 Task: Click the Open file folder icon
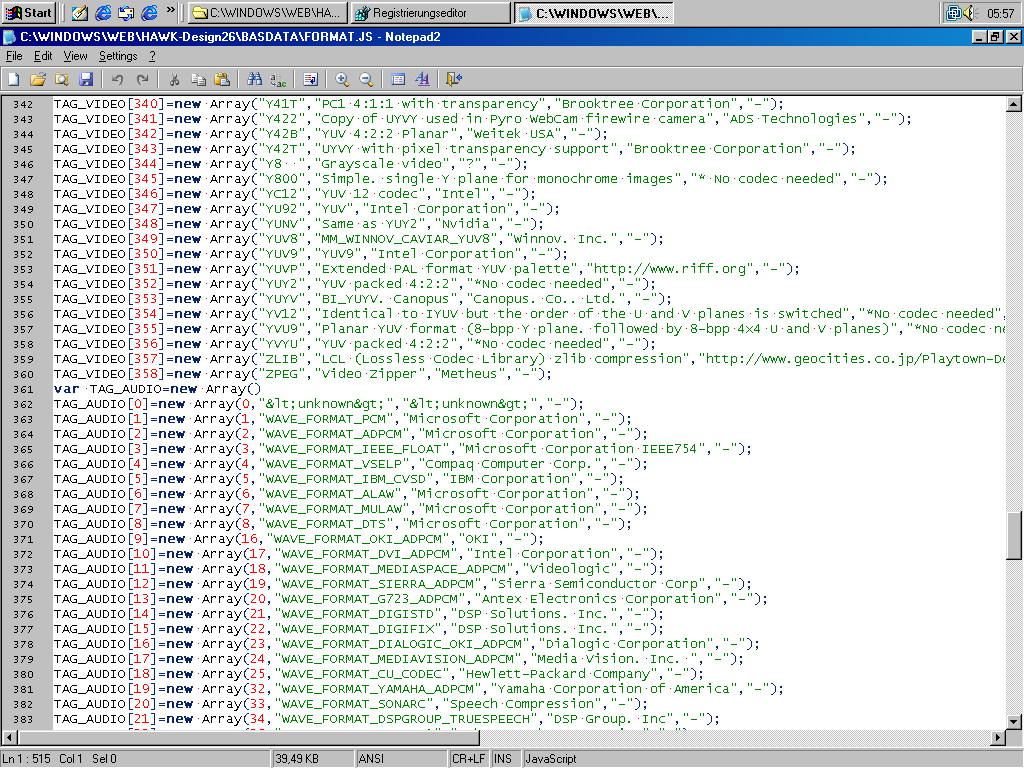[38, 79]
